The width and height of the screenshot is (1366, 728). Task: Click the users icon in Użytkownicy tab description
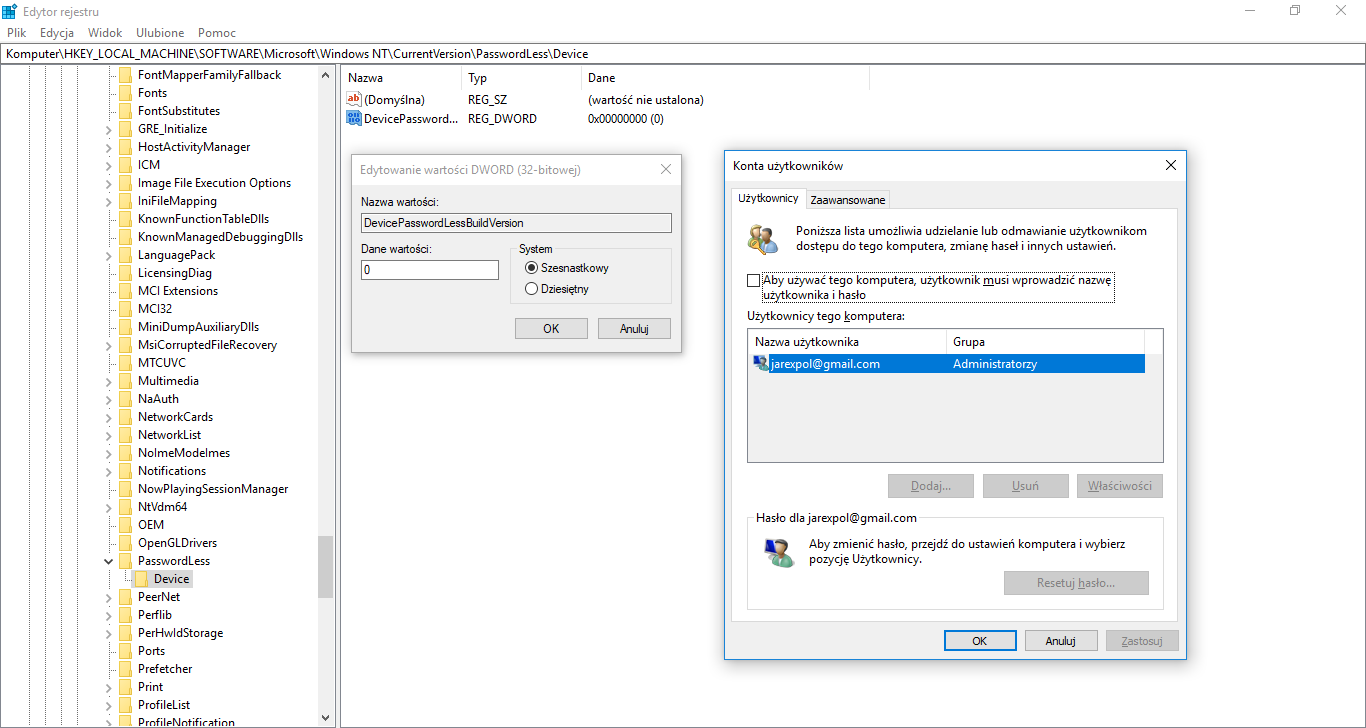[763, 239]
